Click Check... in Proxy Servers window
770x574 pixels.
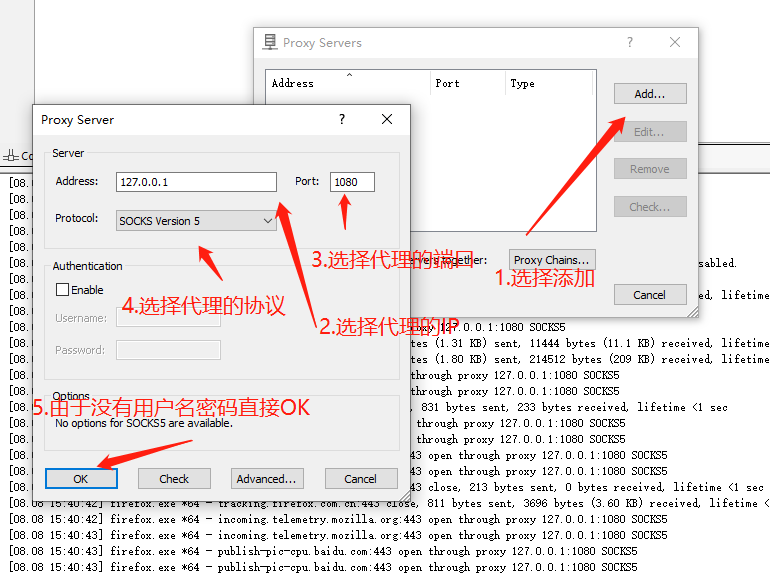[650, 207]
